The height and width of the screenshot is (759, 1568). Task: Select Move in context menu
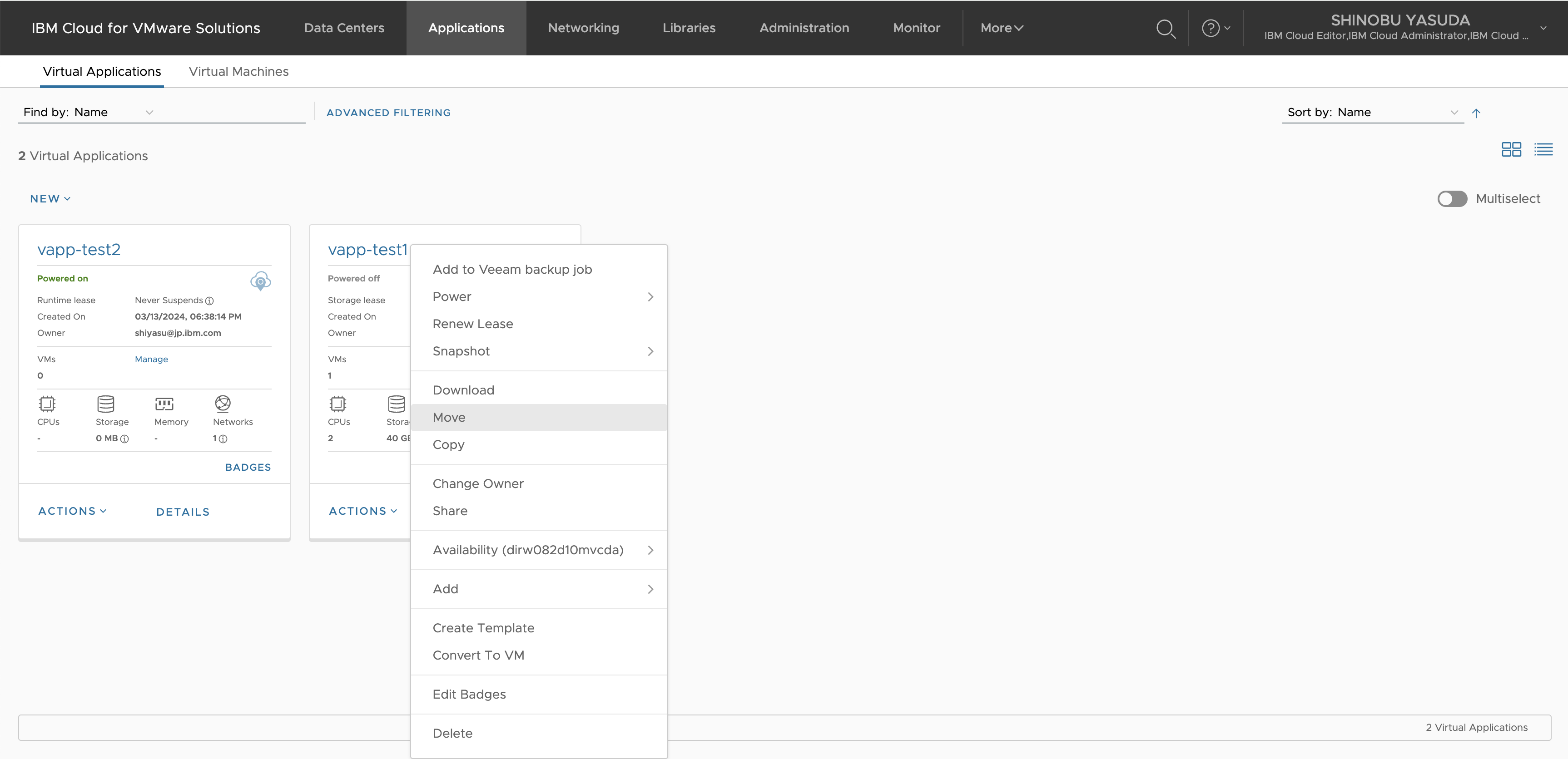click(x=449, y=418)
